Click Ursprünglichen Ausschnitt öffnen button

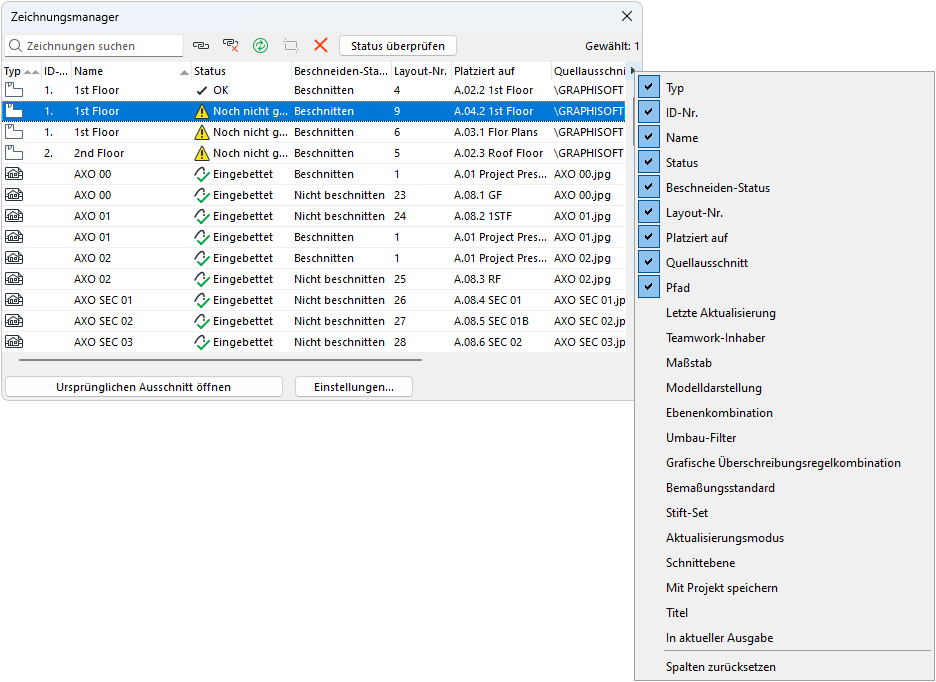(x=143, y=387)
